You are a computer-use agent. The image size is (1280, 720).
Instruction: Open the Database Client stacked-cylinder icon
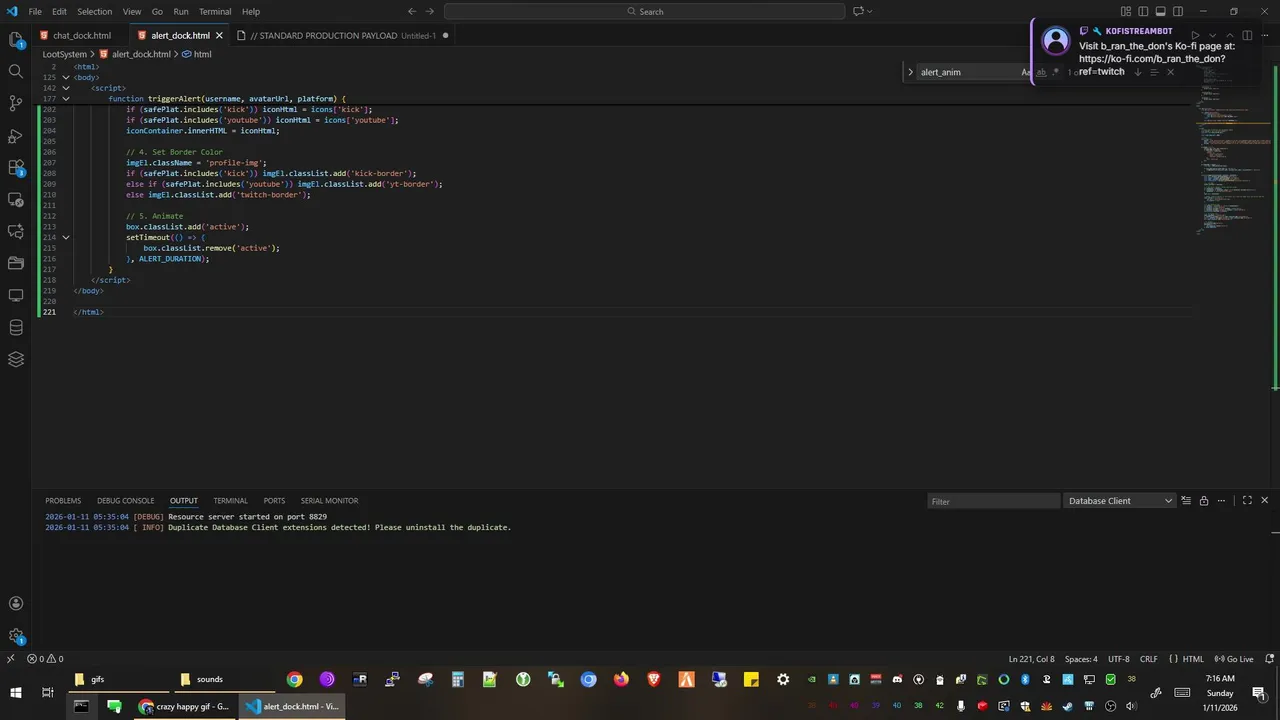click(16, 327)
